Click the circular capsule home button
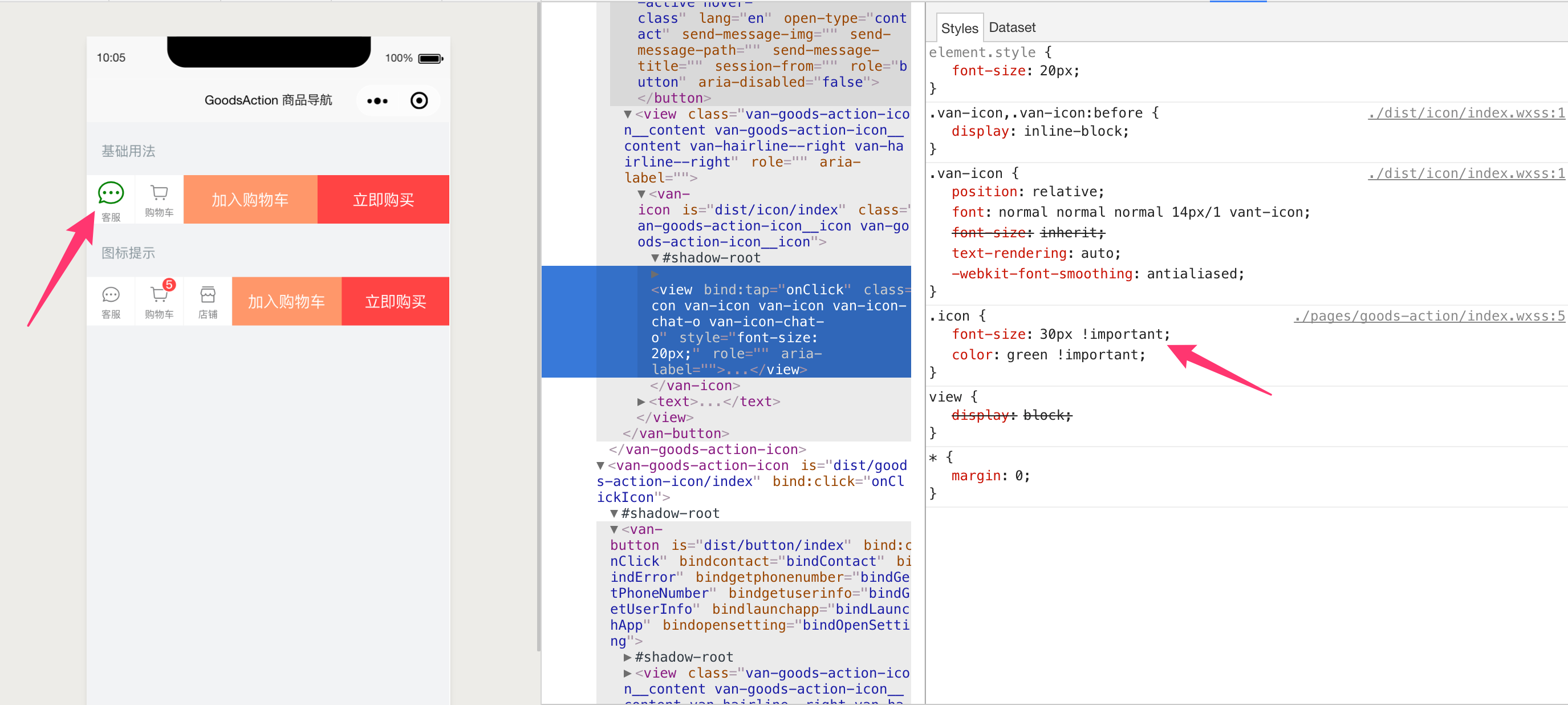1568x705 pixels. tap(420, 100)
